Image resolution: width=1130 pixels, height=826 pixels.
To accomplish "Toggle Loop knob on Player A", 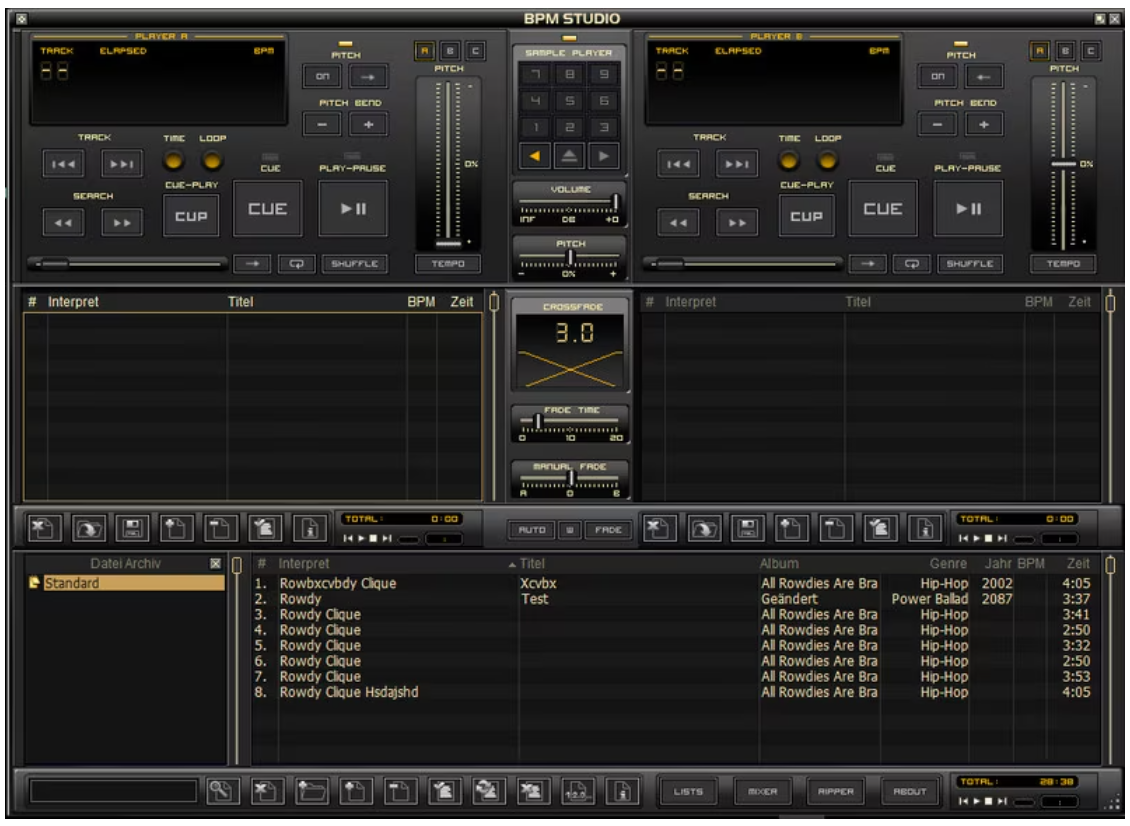I will click(212, 160).
